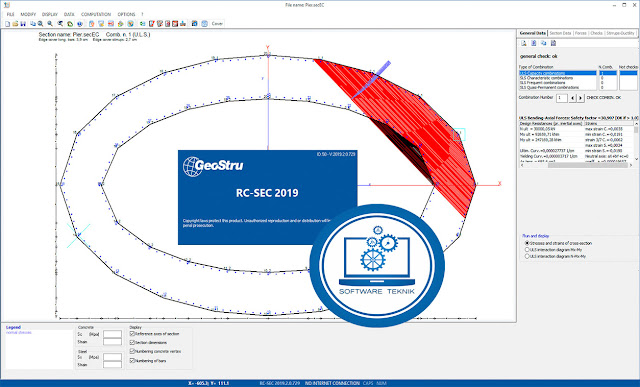Viewport: 640px width, 387px height.
Task: Switch to the Checks tab
Action: (596, 33)
